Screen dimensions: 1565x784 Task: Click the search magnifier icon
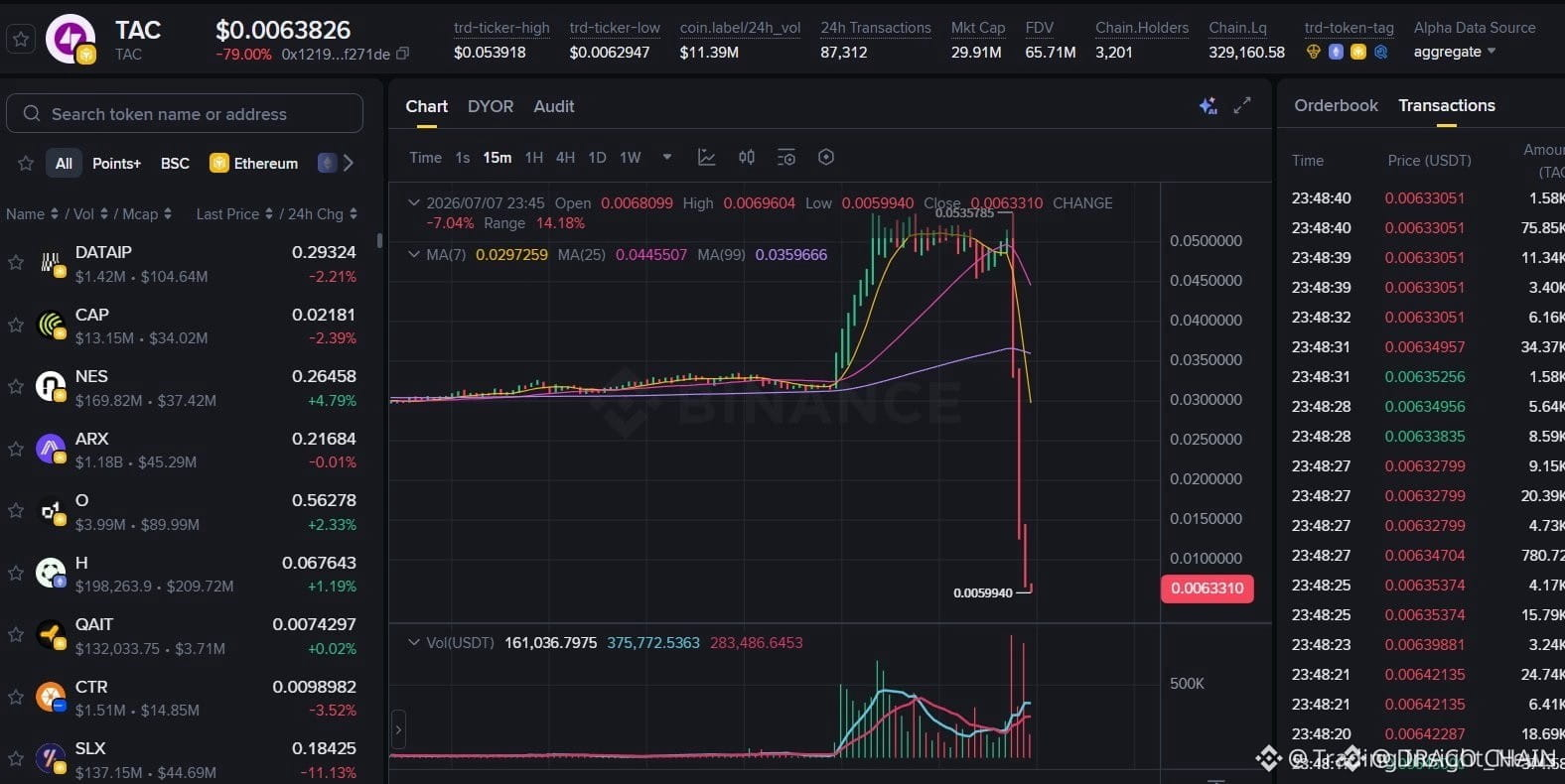coord(32,114)
